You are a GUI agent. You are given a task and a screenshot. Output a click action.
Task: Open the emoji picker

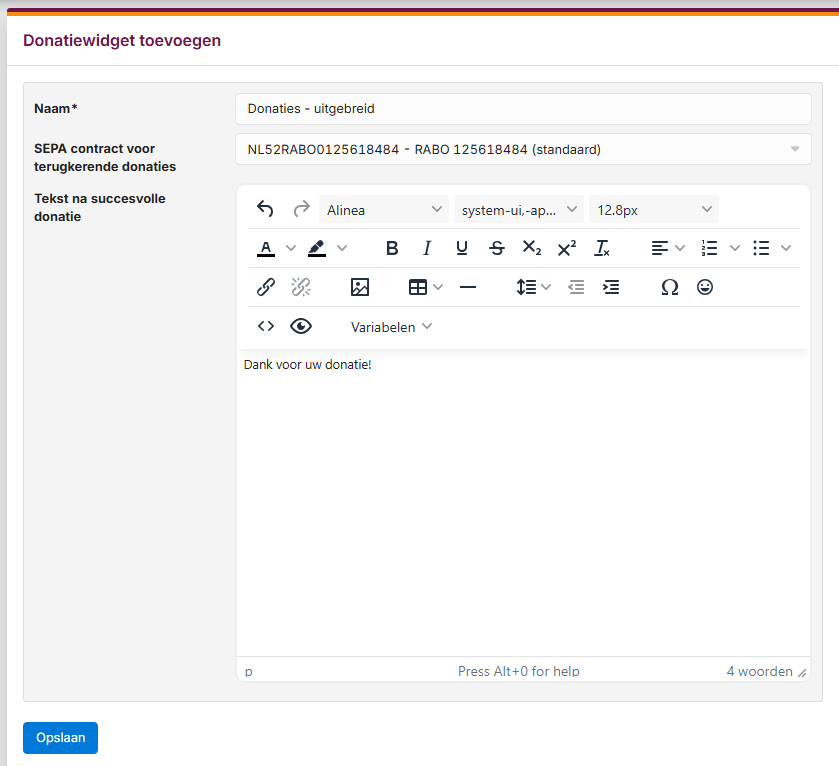click(705, 287)
